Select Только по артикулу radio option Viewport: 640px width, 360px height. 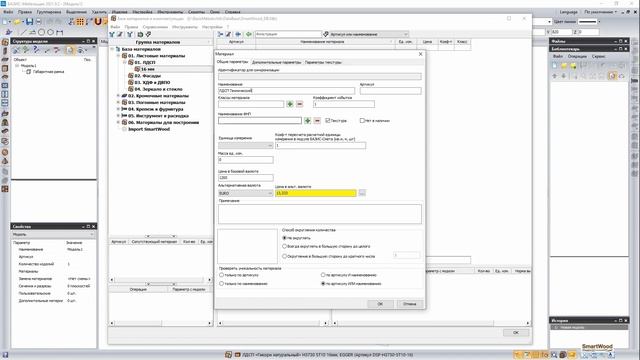coord(222,275)
